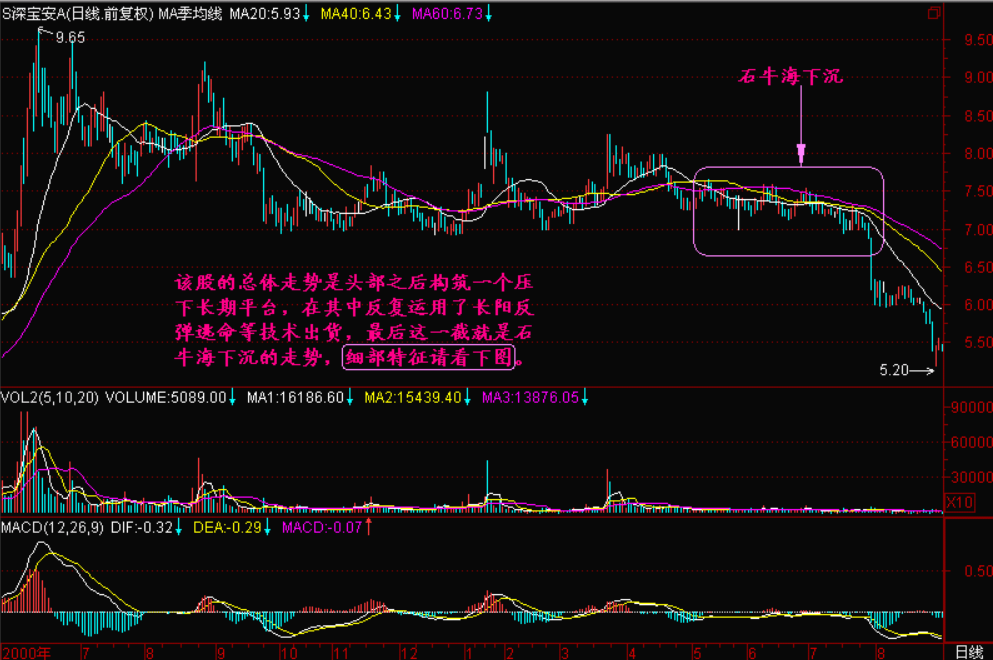Click the cyan down arrow after MA60:6.73

491,13
